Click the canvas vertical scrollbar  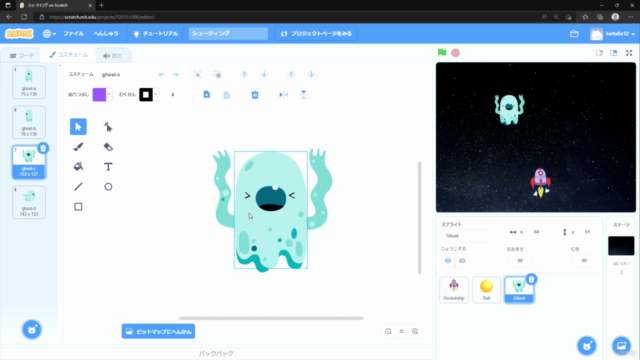coord(419,218)
